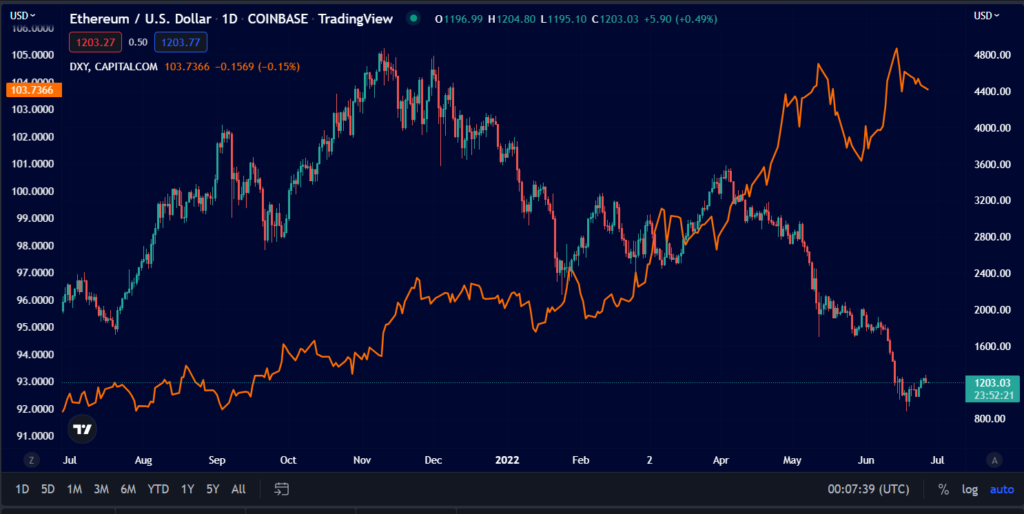
Task: Select the YTD time range
Action: [158, 489]
